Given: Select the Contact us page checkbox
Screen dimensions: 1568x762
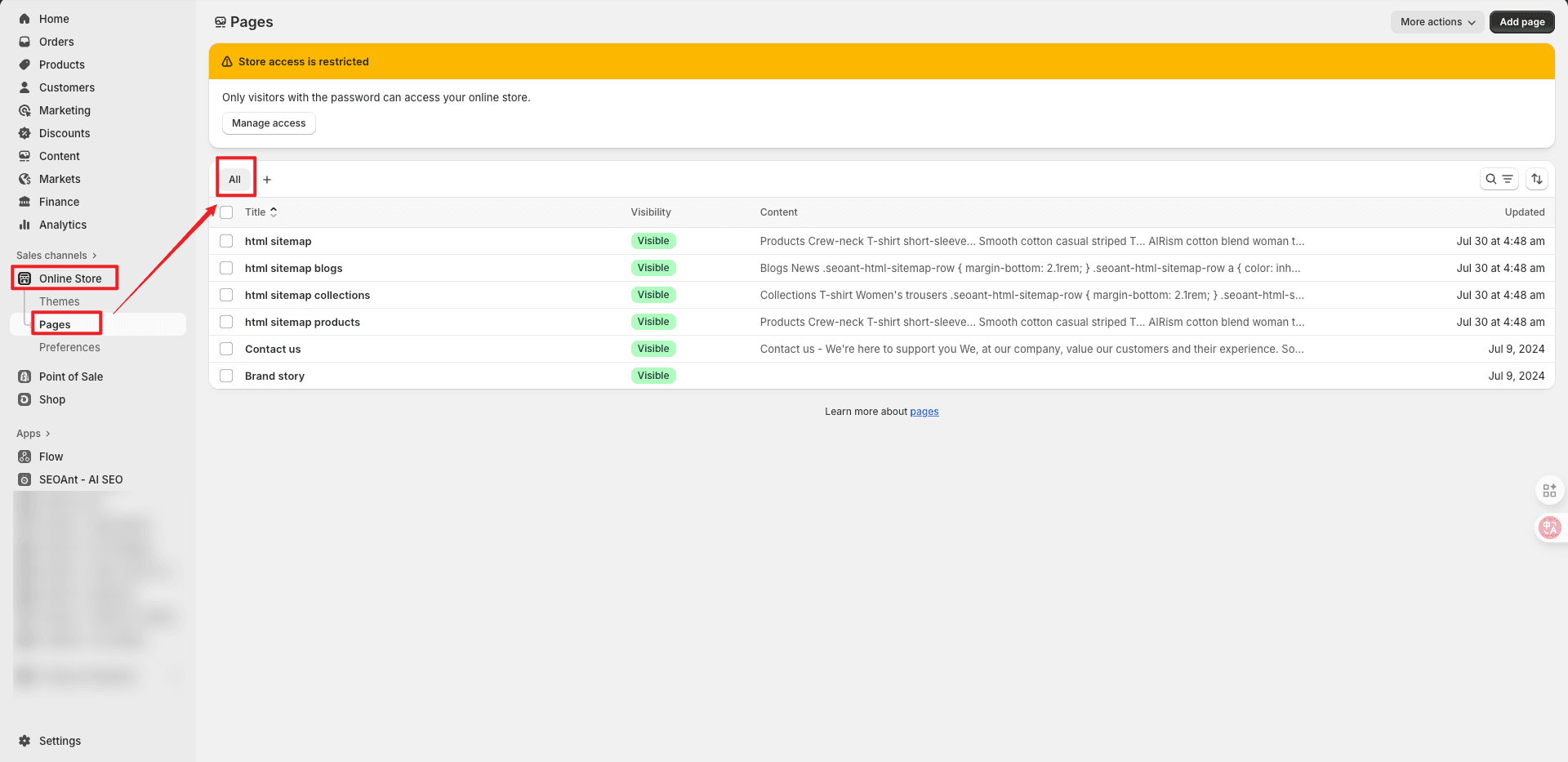Looking at the screenshot, I should [x=227, y=349].
